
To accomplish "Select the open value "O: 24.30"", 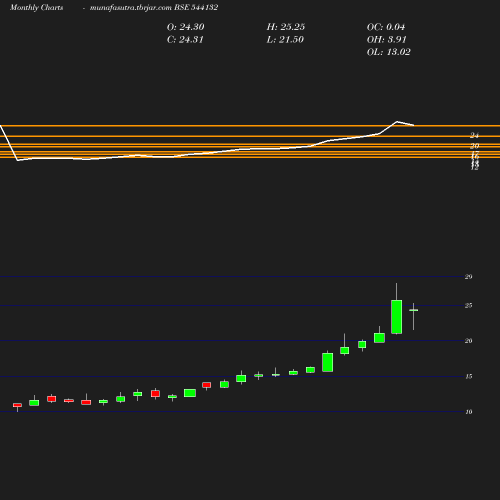I will pyautogui.click(x=186, y=27).
